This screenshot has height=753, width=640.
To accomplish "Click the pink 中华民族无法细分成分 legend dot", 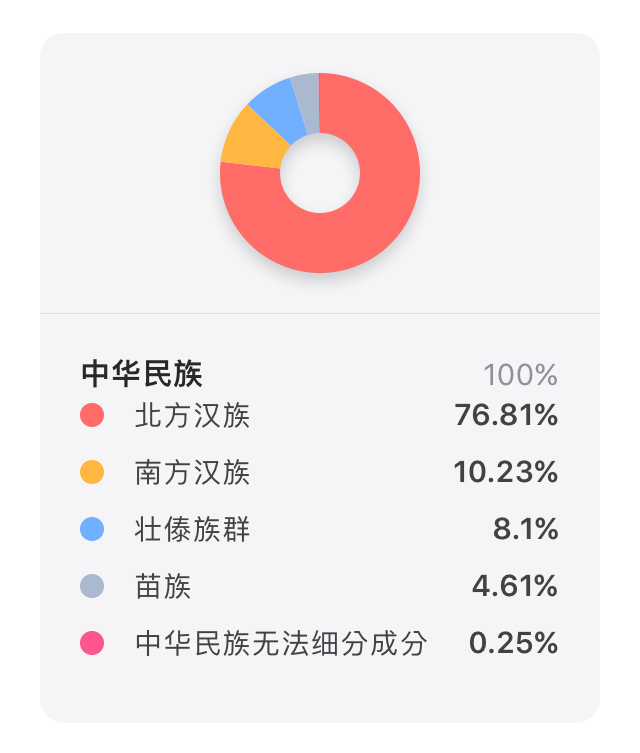I will point(92,643).
